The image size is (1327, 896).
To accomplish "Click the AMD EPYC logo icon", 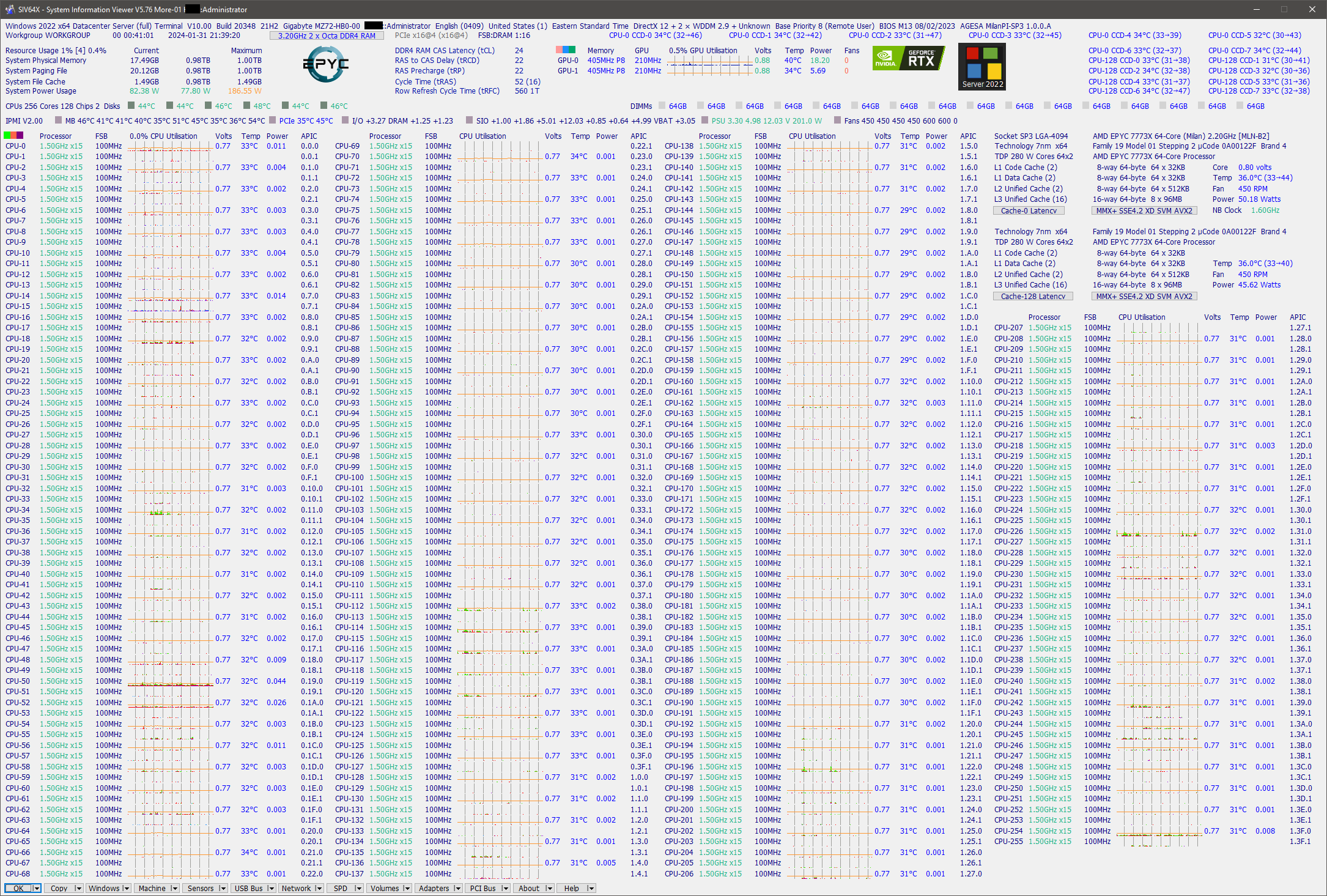I will tap(326, 65).
